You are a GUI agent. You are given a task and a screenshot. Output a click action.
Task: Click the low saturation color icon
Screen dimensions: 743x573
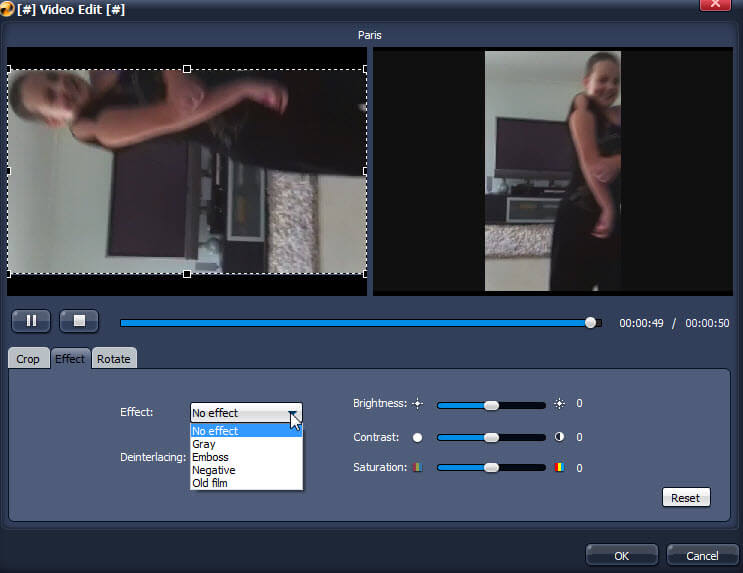[x=417, y=467]
